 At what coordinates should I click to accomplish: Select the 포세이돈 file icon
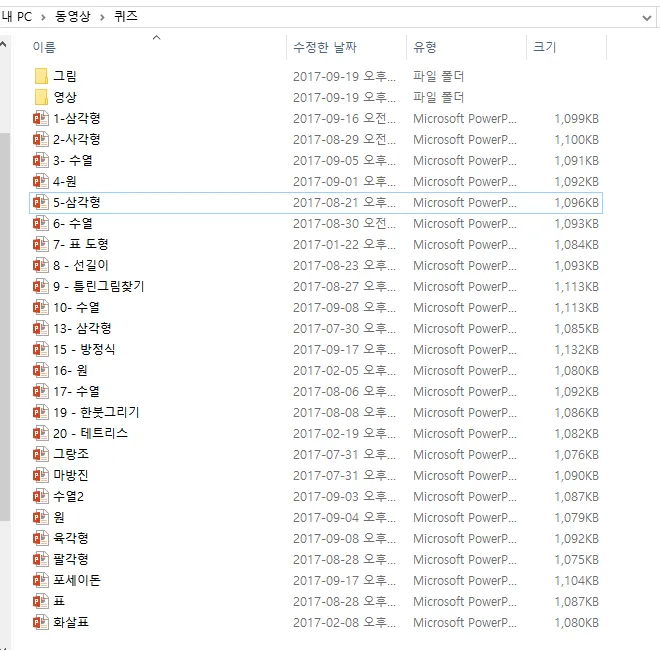41,581
